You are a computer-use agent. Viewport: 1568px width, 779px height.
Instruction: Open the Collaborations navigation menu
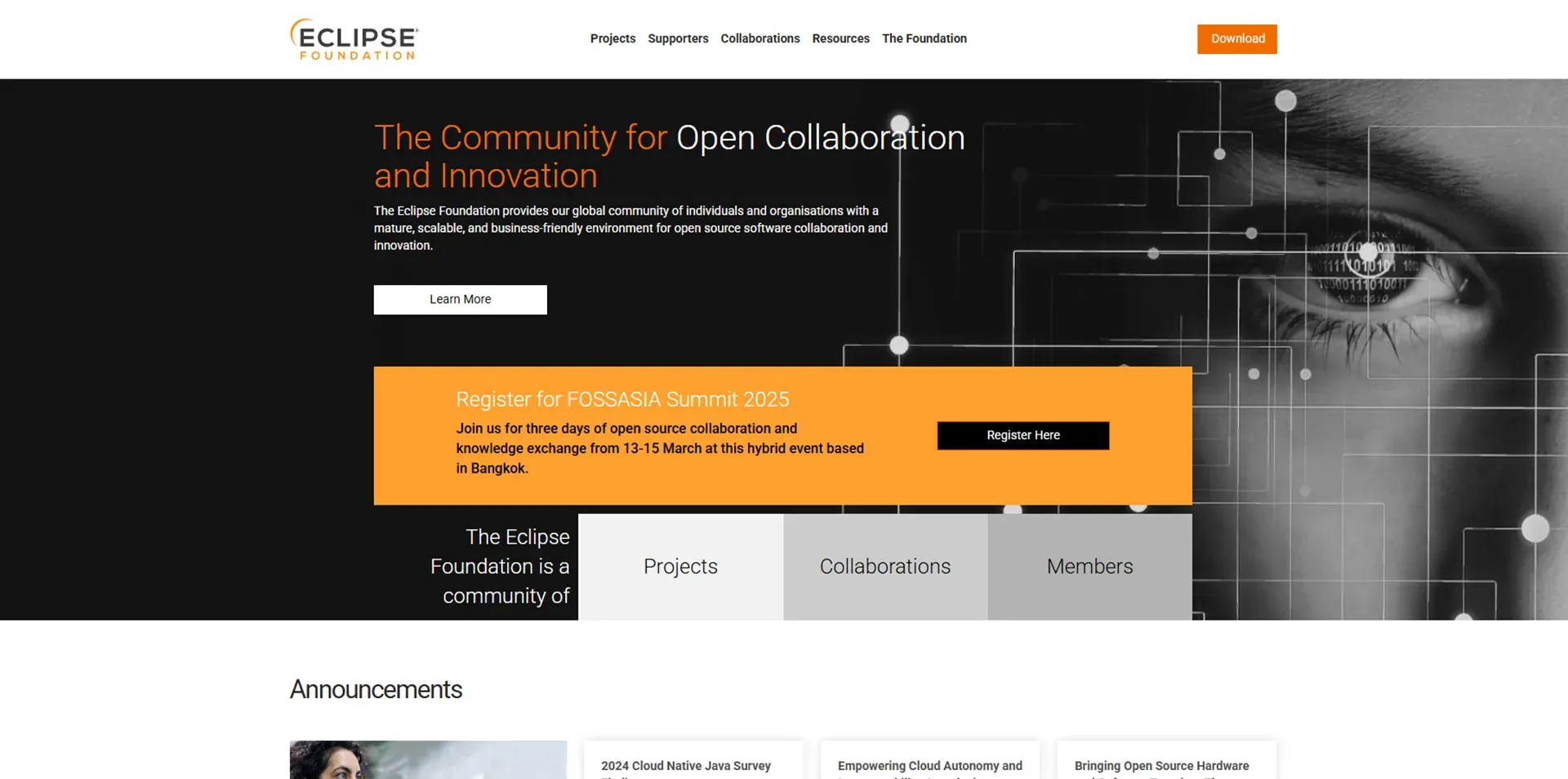point(760,38)
